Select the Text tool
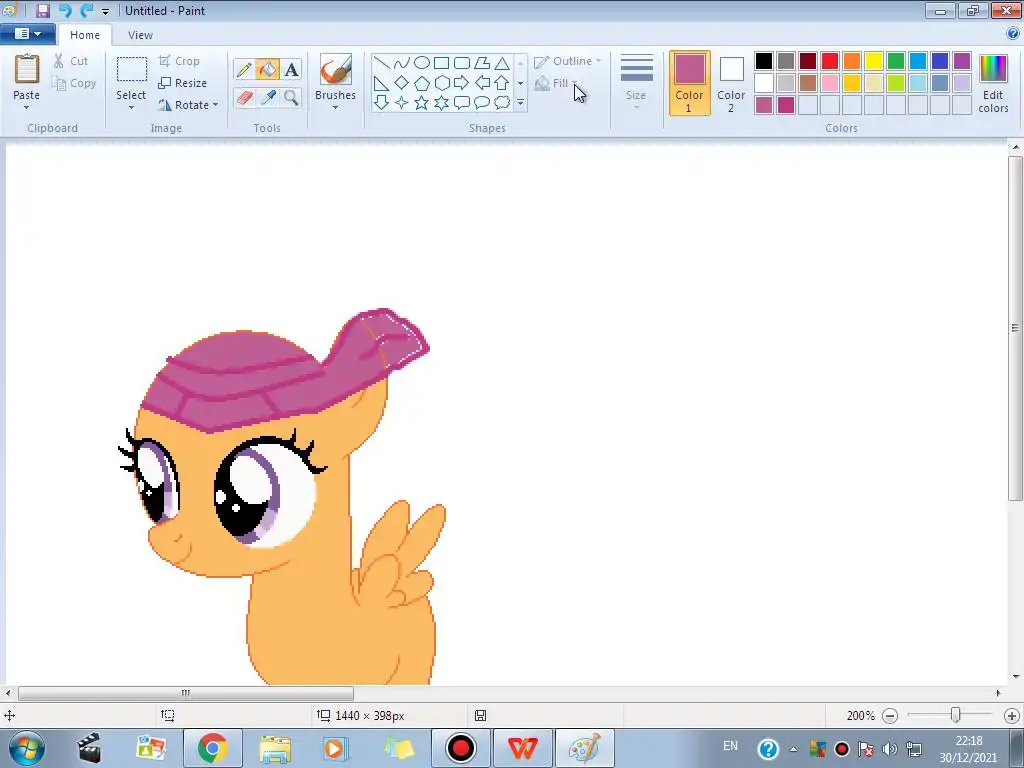Screen dimensions: 1024x768 tap(291, 69)
